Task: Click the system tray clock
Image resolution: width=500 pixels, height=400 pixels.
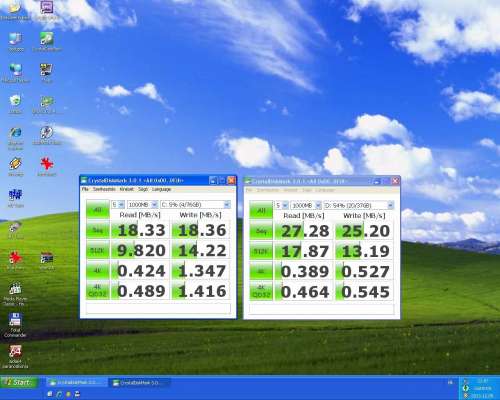Action: tap(483, 381)
